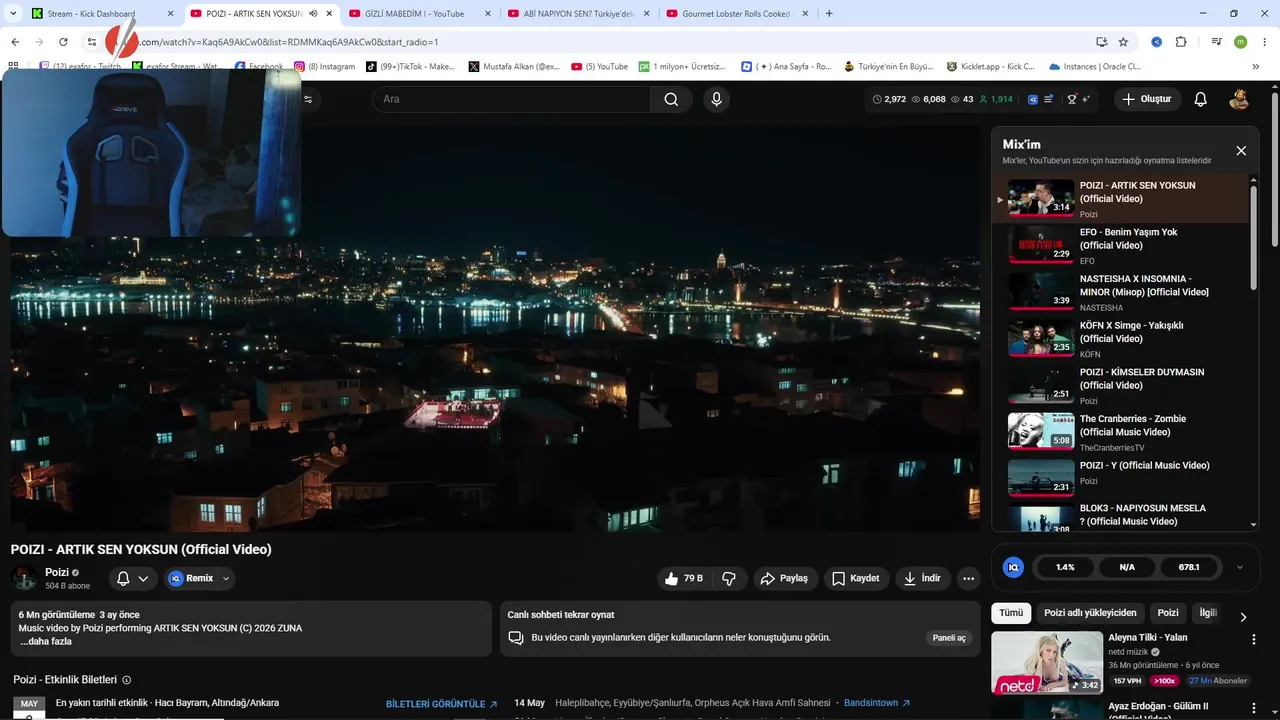Image resolution: width=1280 pixels, height=720 pixels.
Task: Open the subscription notification bell dropdown
Action: pos(133,578)
